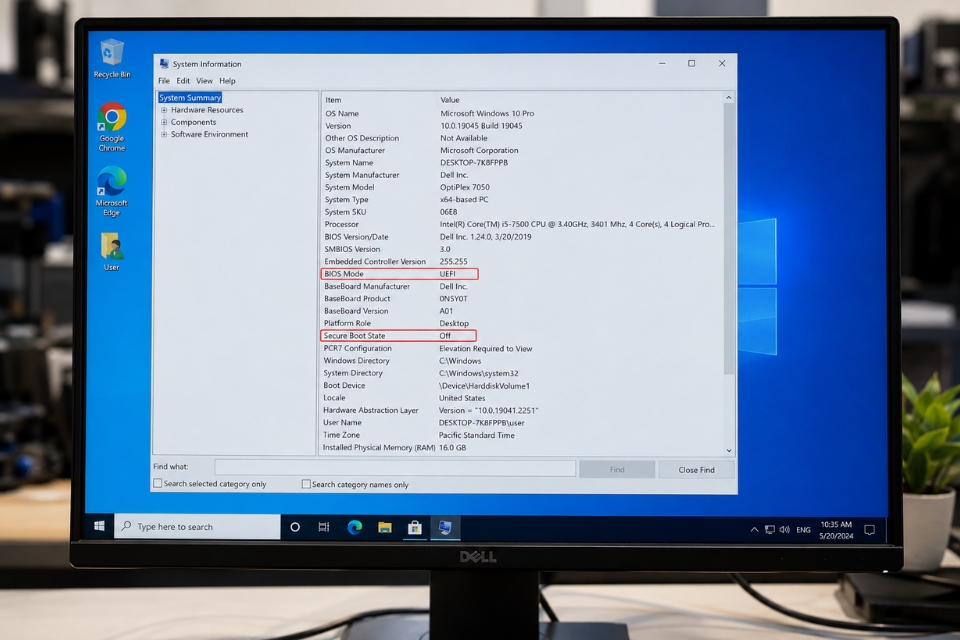Select the SMBIOS Version row
Image resolution: width=960 pixels, height=640 pixels.
pyautogui.click(x=521, y=249)
